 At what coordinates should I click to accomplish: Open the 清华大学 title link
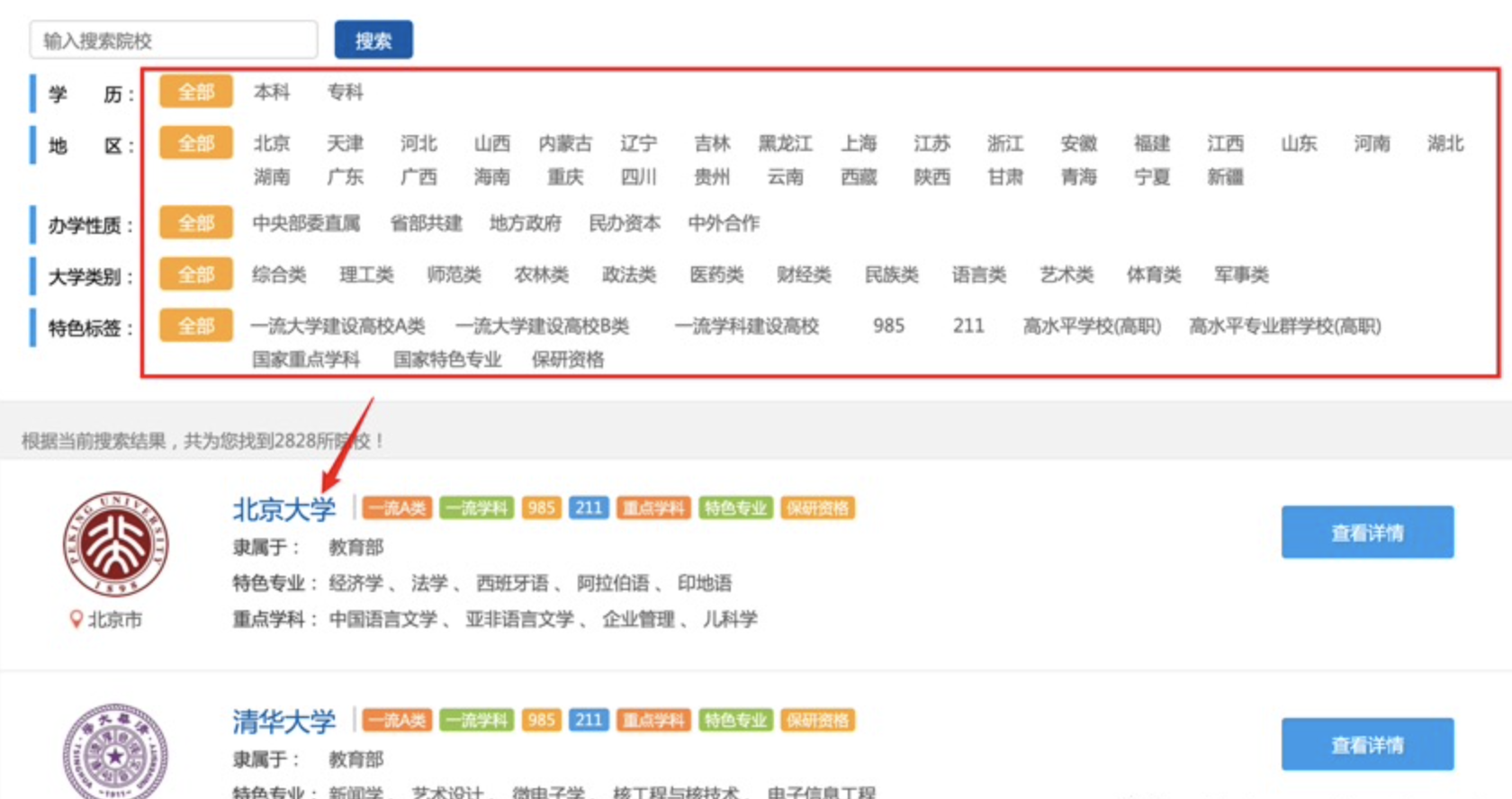click(284, 722)
